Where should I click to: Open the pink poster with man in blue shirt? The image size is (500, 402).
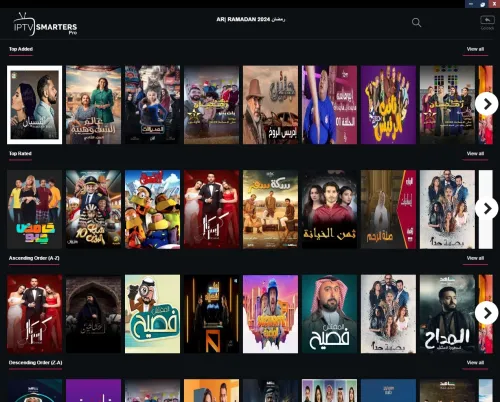pyautogui.click(x=329, y=105)
